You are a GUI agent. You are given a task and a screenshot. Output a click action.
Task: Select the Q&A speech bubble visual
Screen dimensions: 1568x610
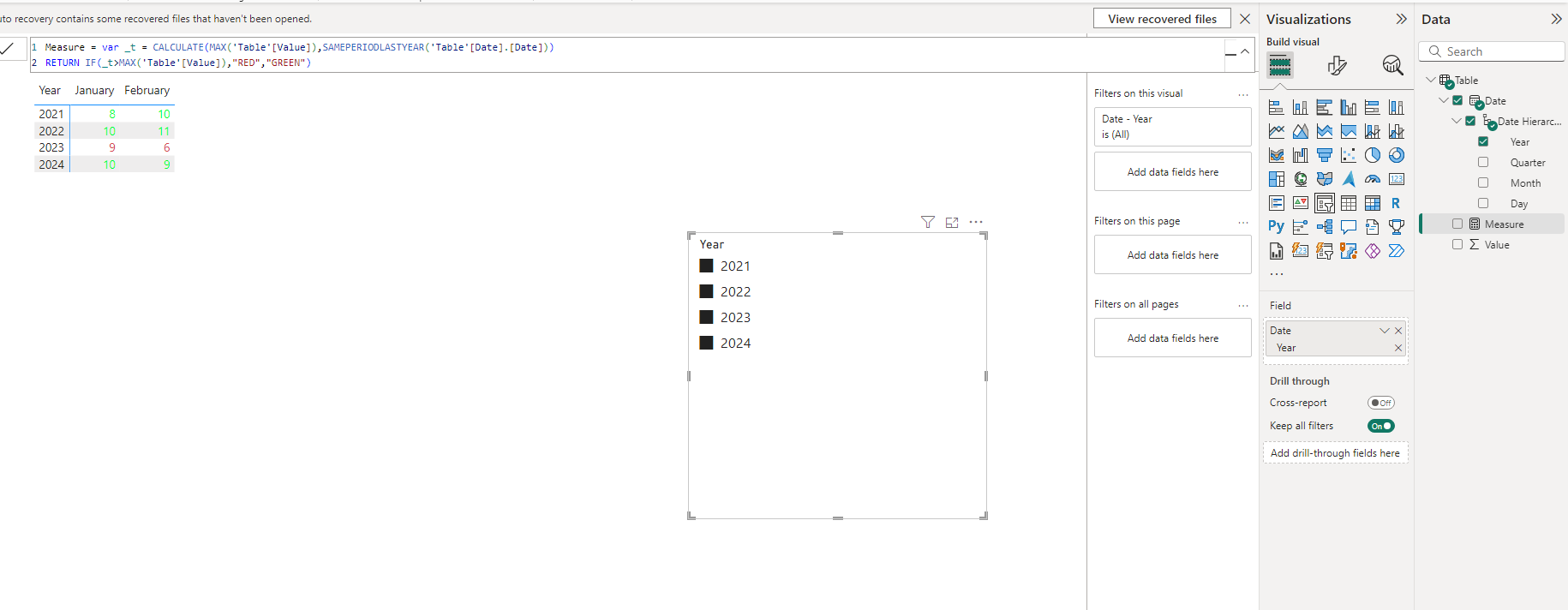tap(1348, 227)
